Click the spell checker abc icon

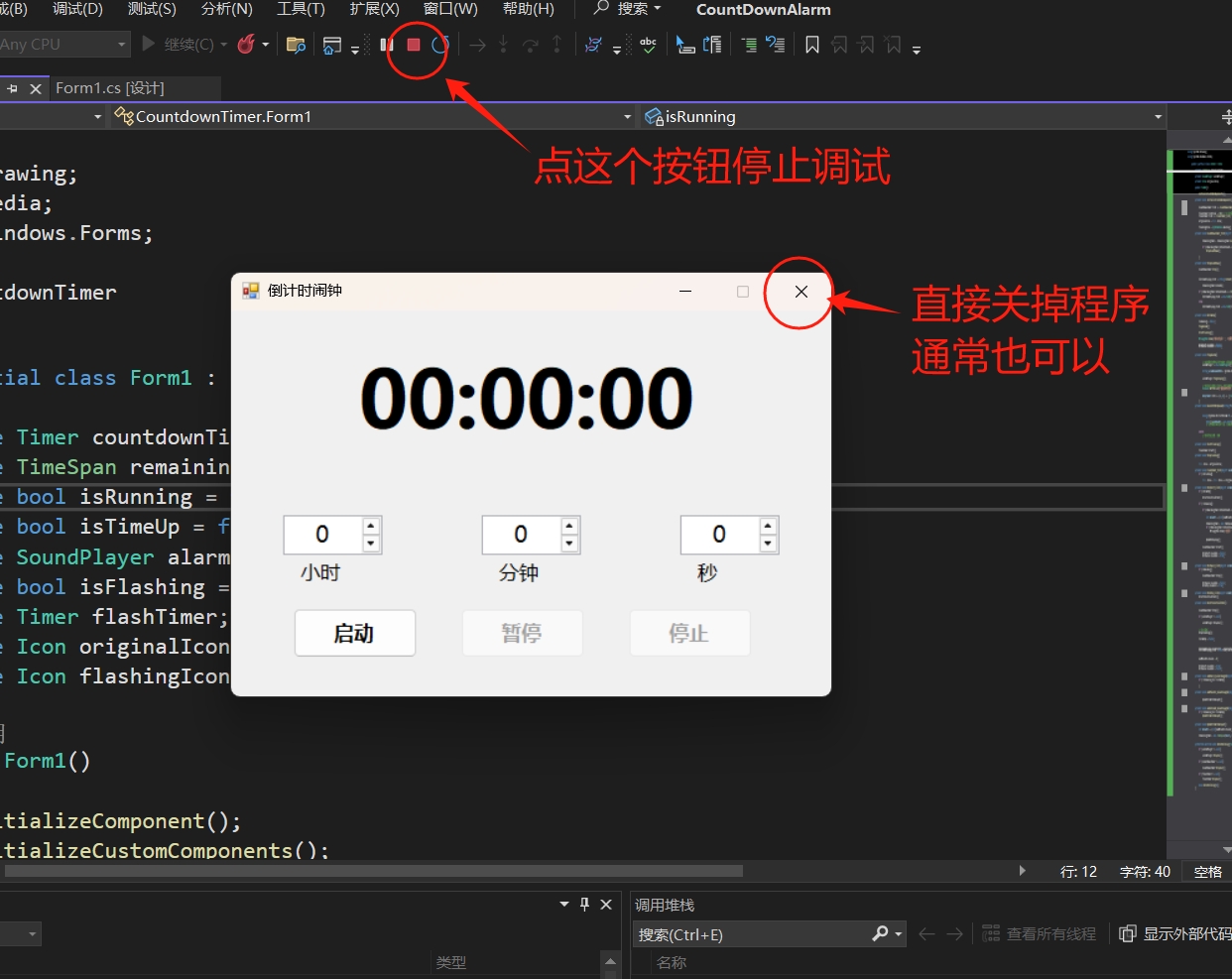648,45
